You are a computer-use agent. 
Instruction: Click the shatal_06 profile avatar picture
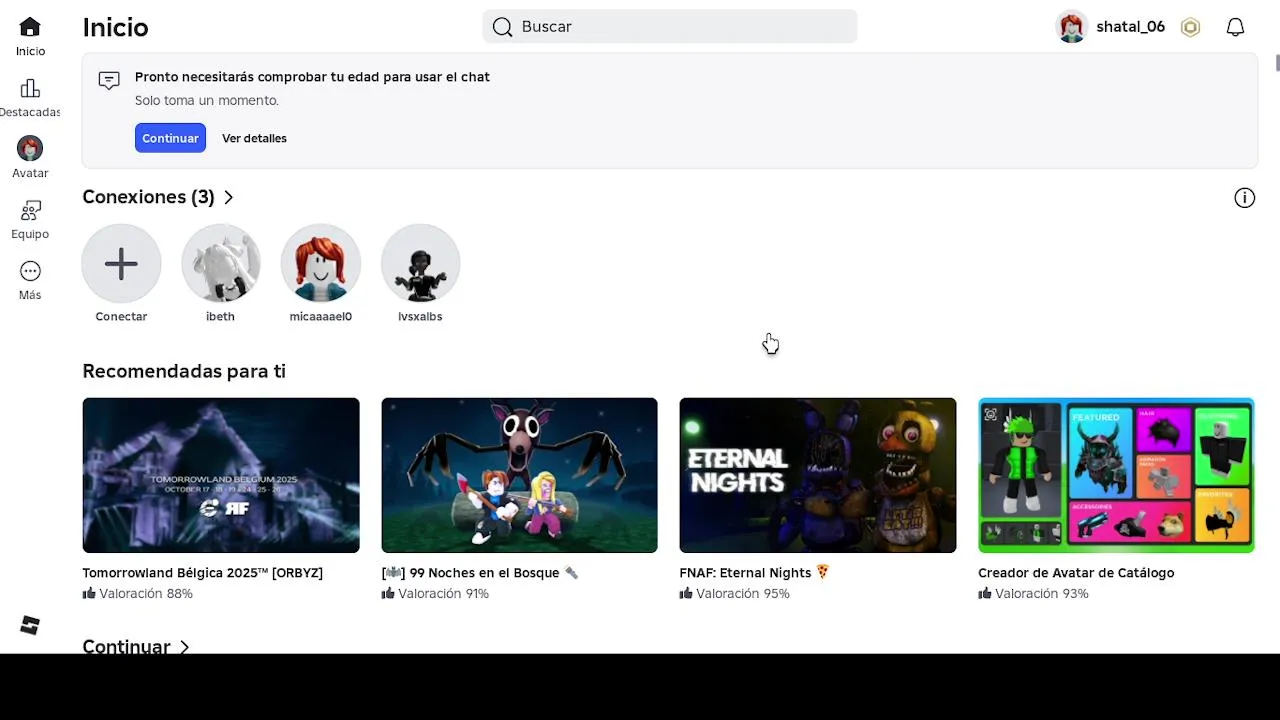click(1072, 27)
